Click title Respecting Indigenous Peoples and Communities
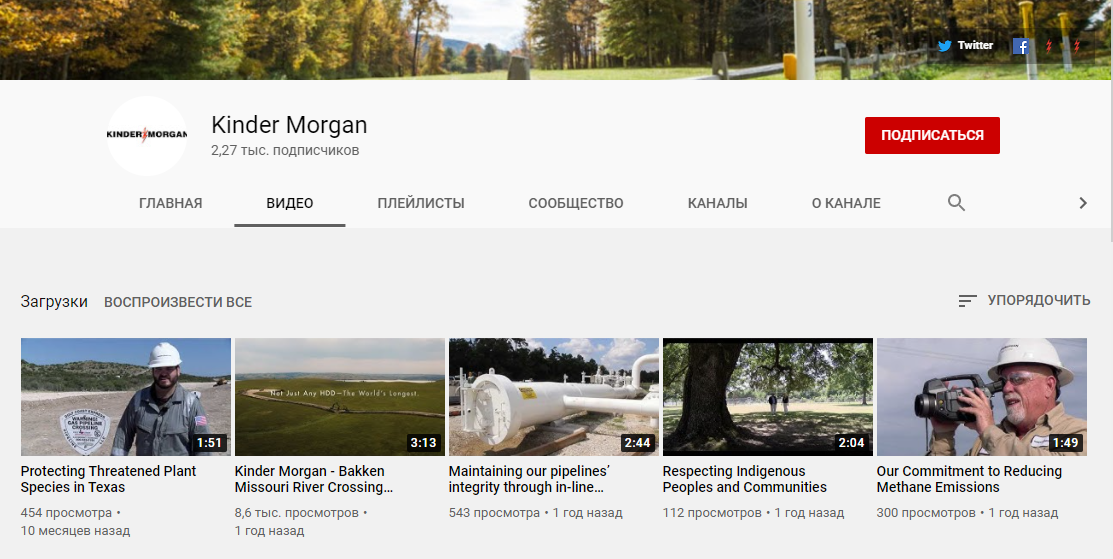The width and height of the screenshot is (1113, 559). [745, 479]
